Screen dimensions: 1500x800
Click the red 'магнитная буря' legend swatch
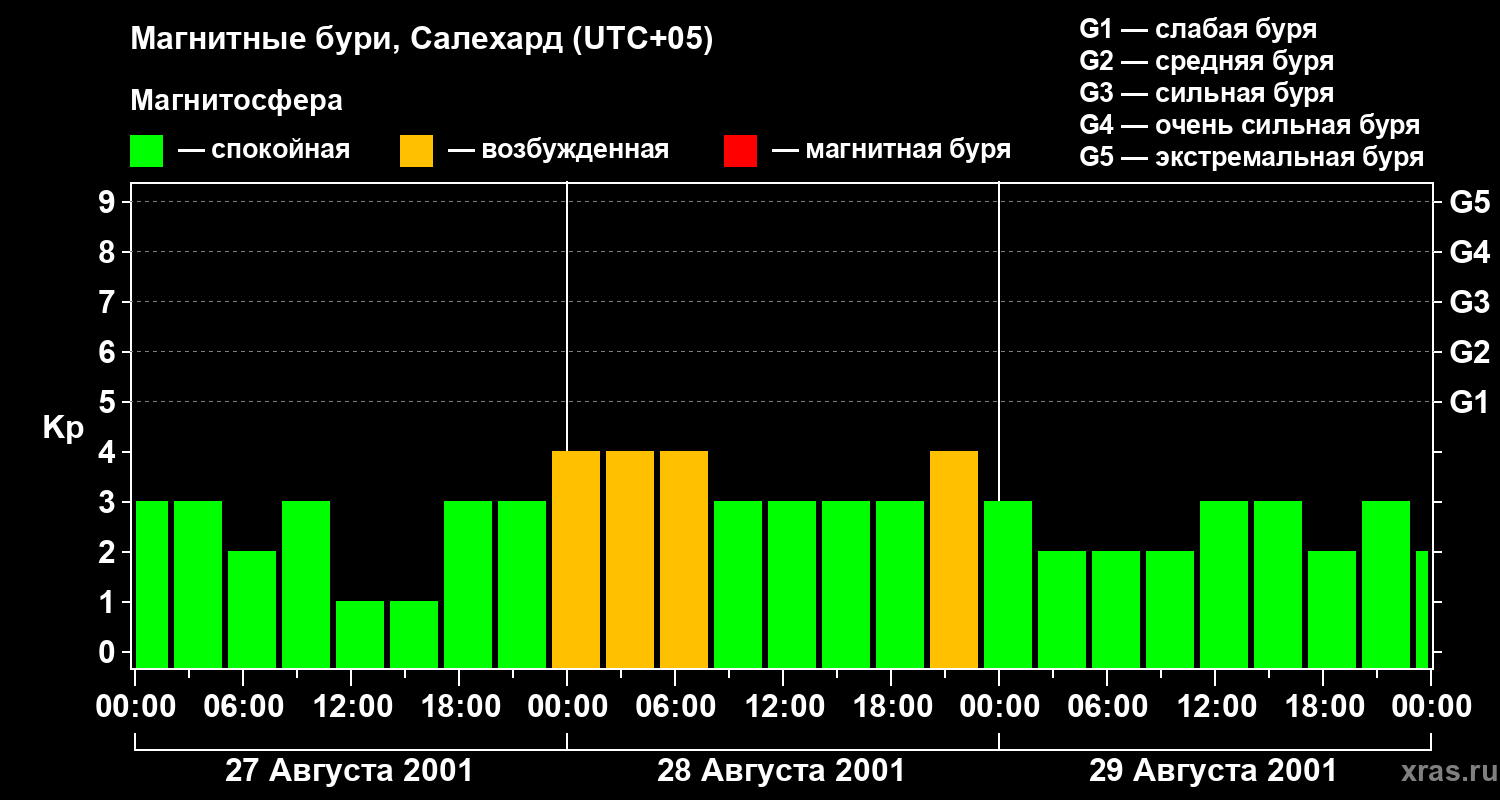tap(740, 151)
